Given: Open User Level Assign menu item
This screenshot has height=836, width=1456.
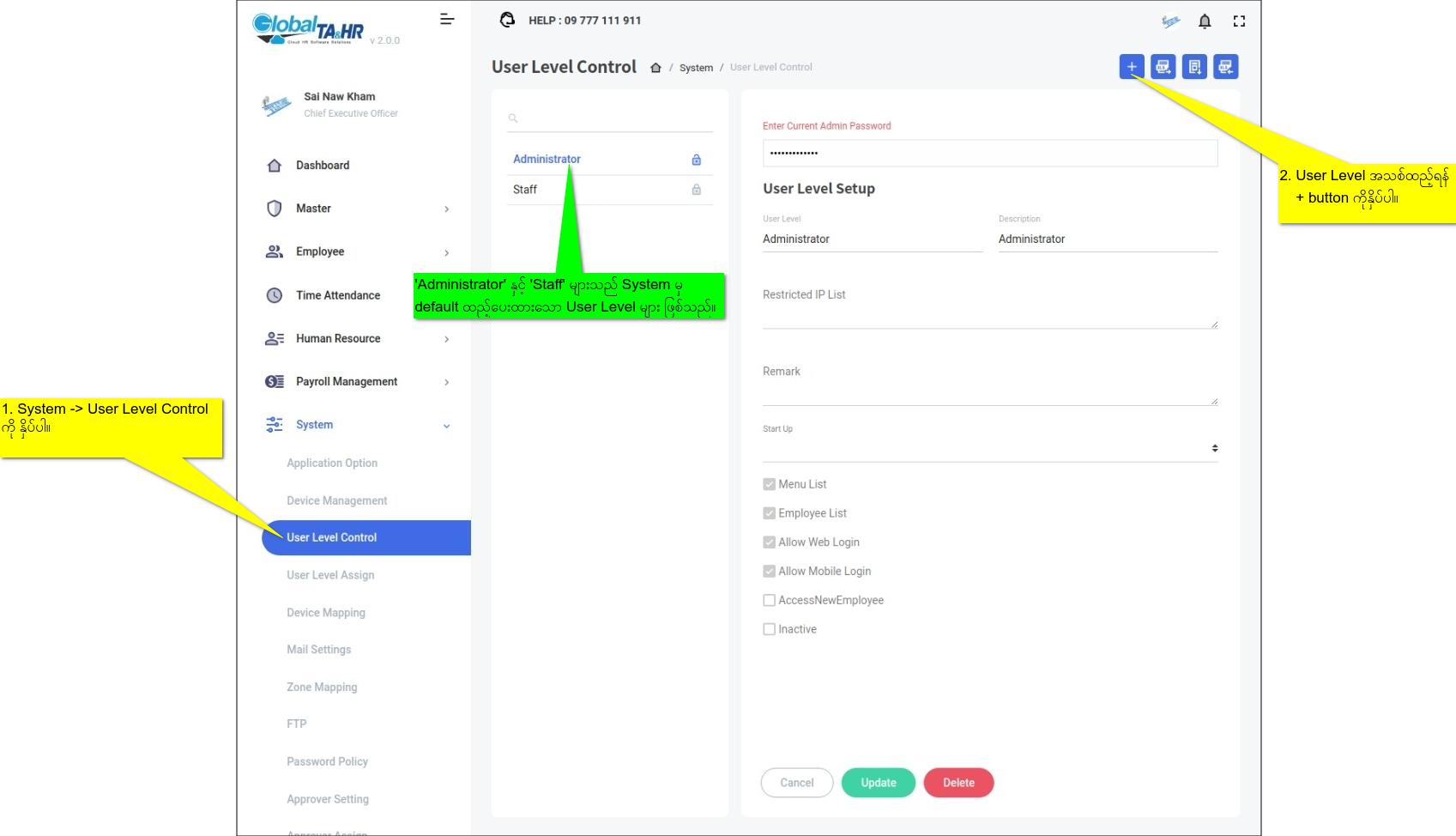Looking at the screenshot, I should coord(330,575).
